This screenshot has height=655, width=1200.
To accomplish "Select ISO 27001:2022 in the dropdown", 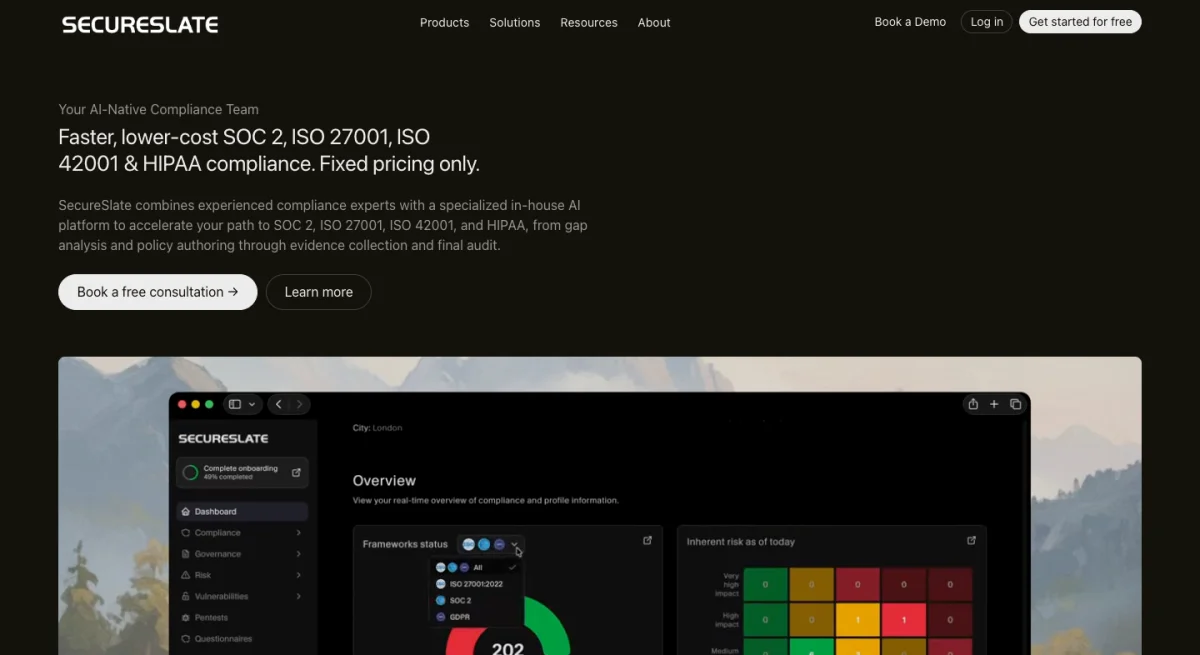I will [476, 584].
